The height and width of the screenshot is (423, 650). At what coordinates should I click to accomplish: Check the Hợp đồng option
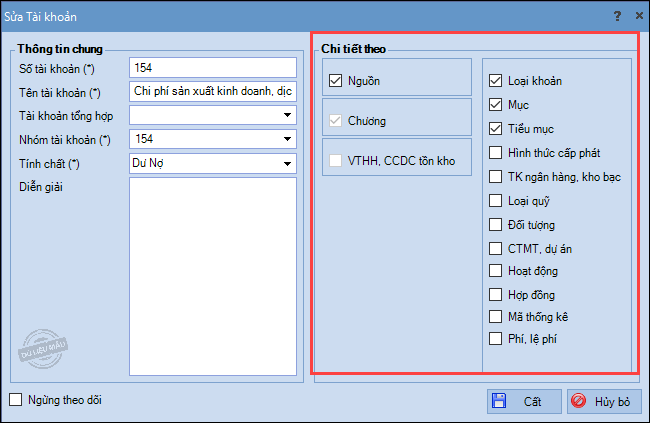point(495,295)
